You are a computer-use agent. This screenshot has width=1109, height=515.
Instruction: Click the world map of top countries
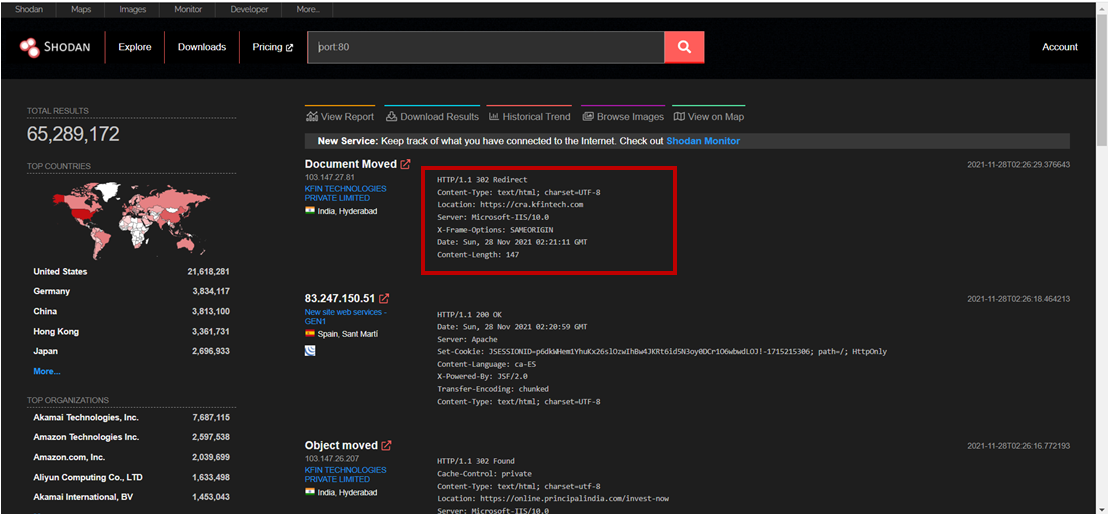(132, 219)
